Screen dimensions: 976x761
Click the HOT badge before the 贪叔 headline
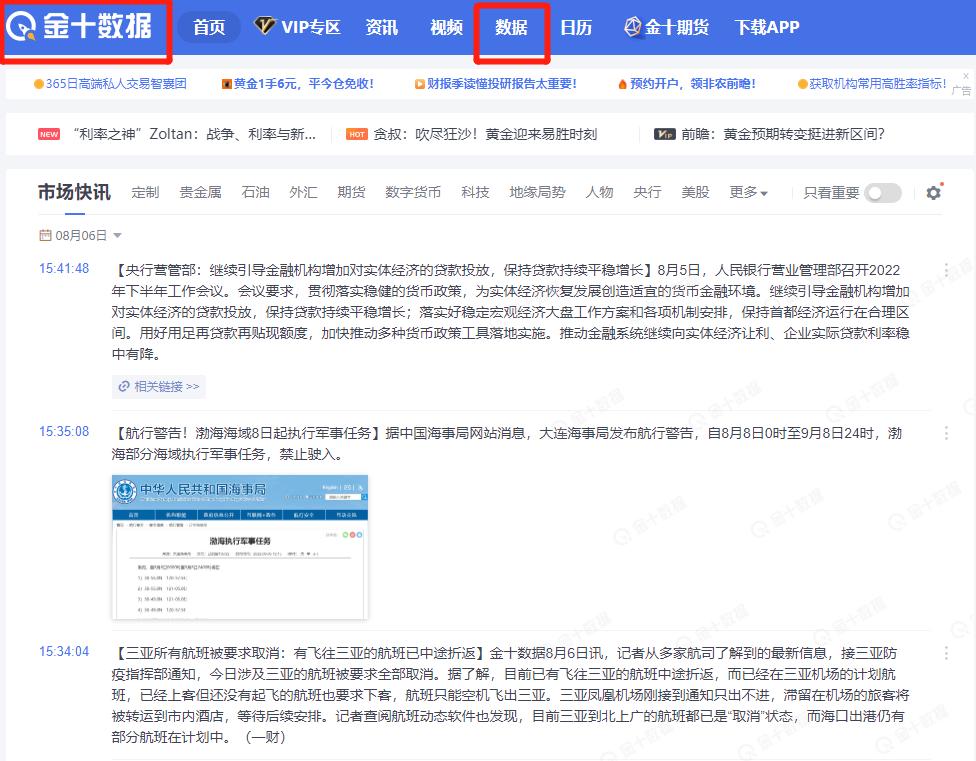point(357,133)
